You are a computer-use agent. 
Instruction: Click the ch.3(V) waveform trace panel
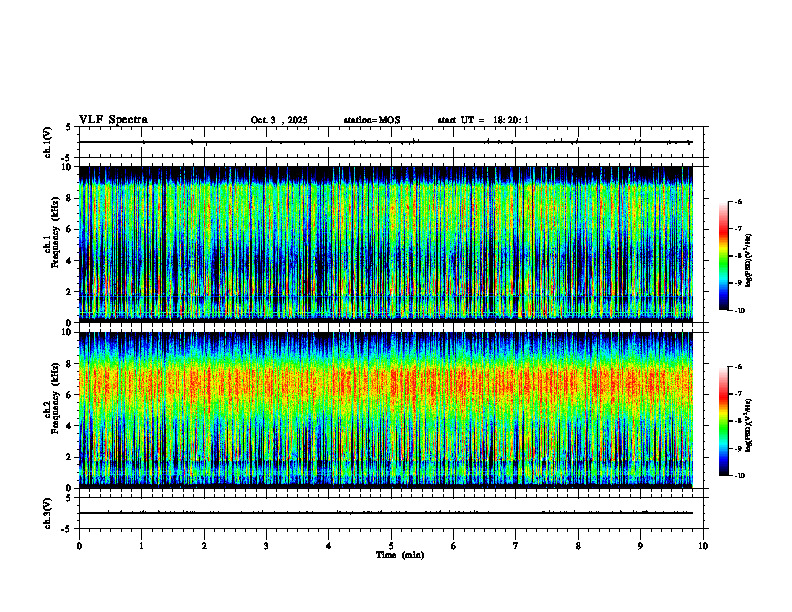tap(391, 513)
